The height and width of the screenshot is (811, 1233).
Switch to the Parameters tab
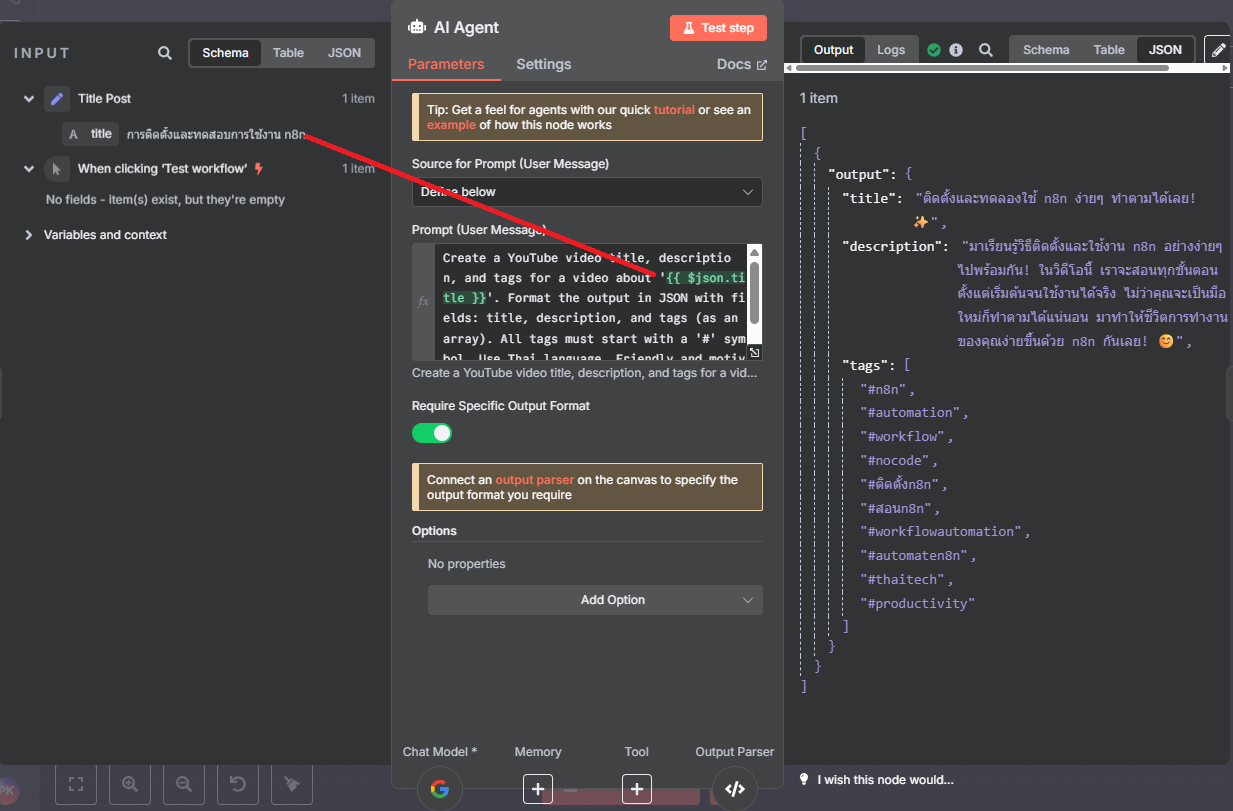[446, 64]
